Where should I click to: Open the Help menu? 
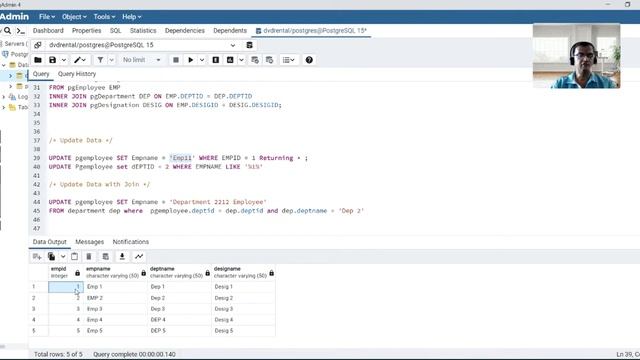[131, 17]
